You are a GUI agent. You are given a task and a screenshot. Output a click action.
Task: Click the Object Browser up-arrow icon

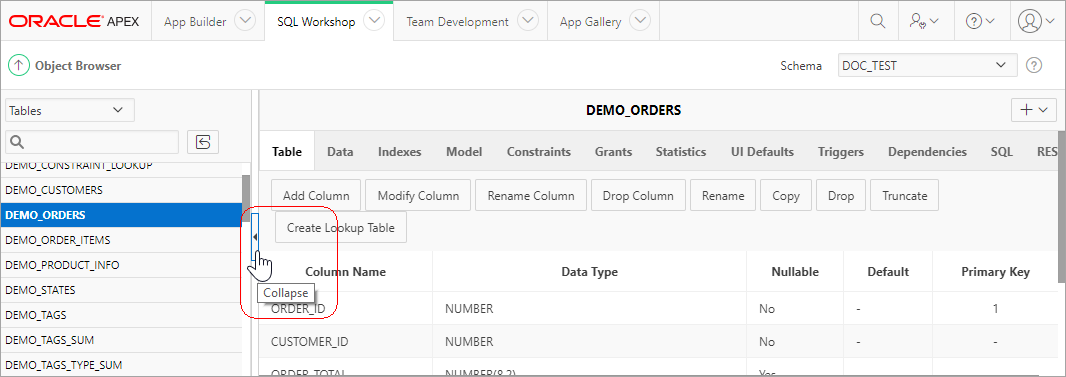click(x=18, y=66)
